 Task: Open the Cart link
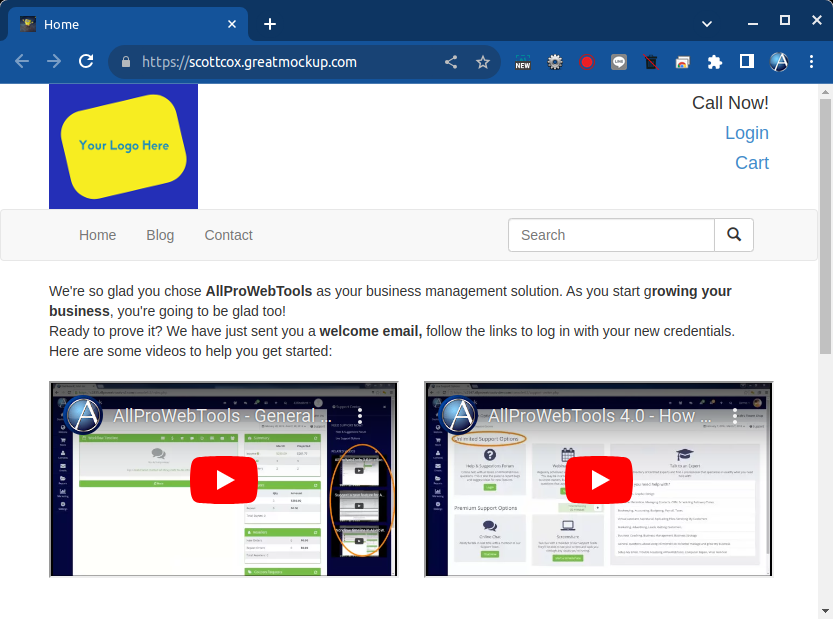(x=752, y=163)
